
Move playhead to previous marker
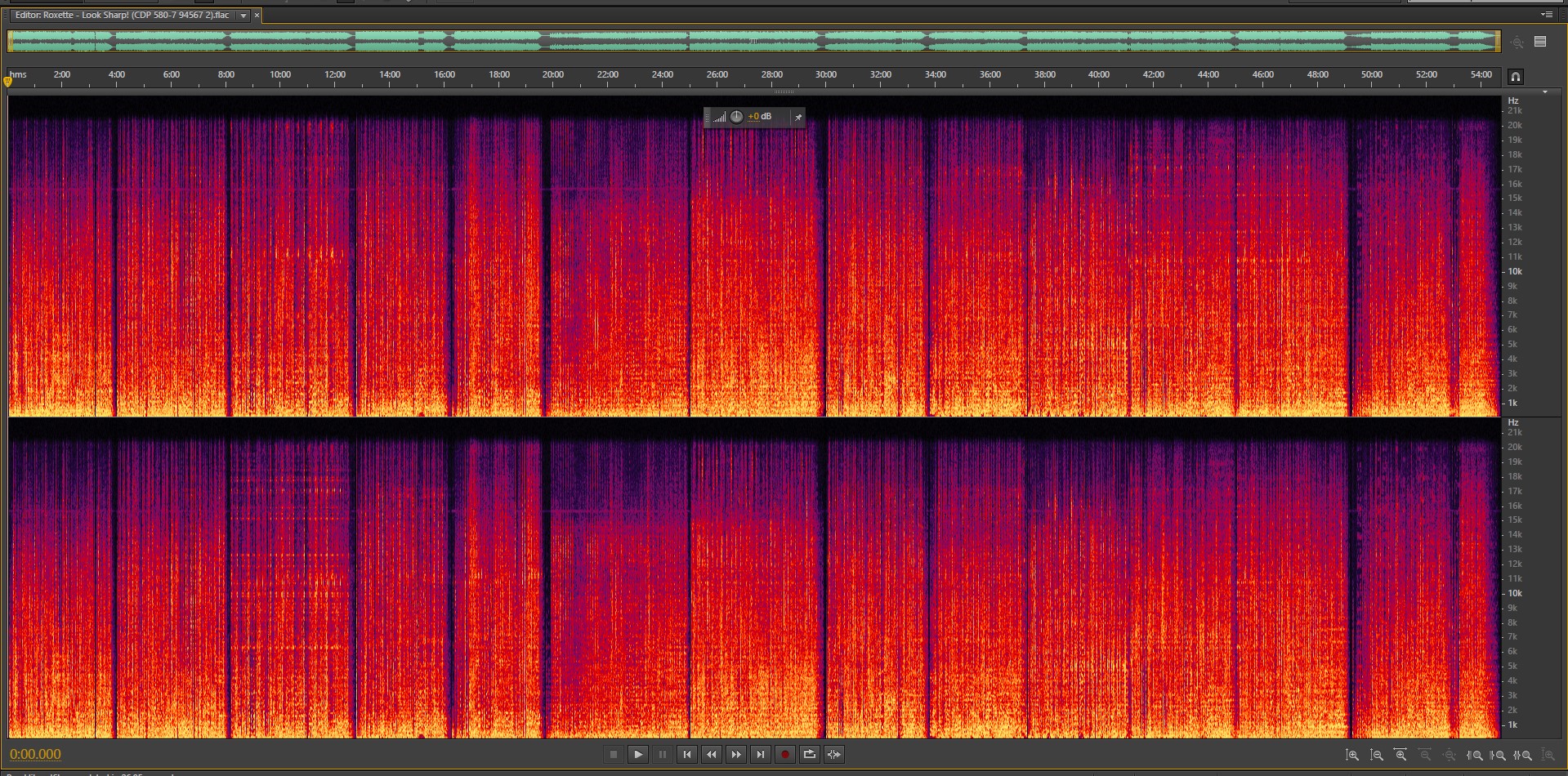click(x=687, y=754)
